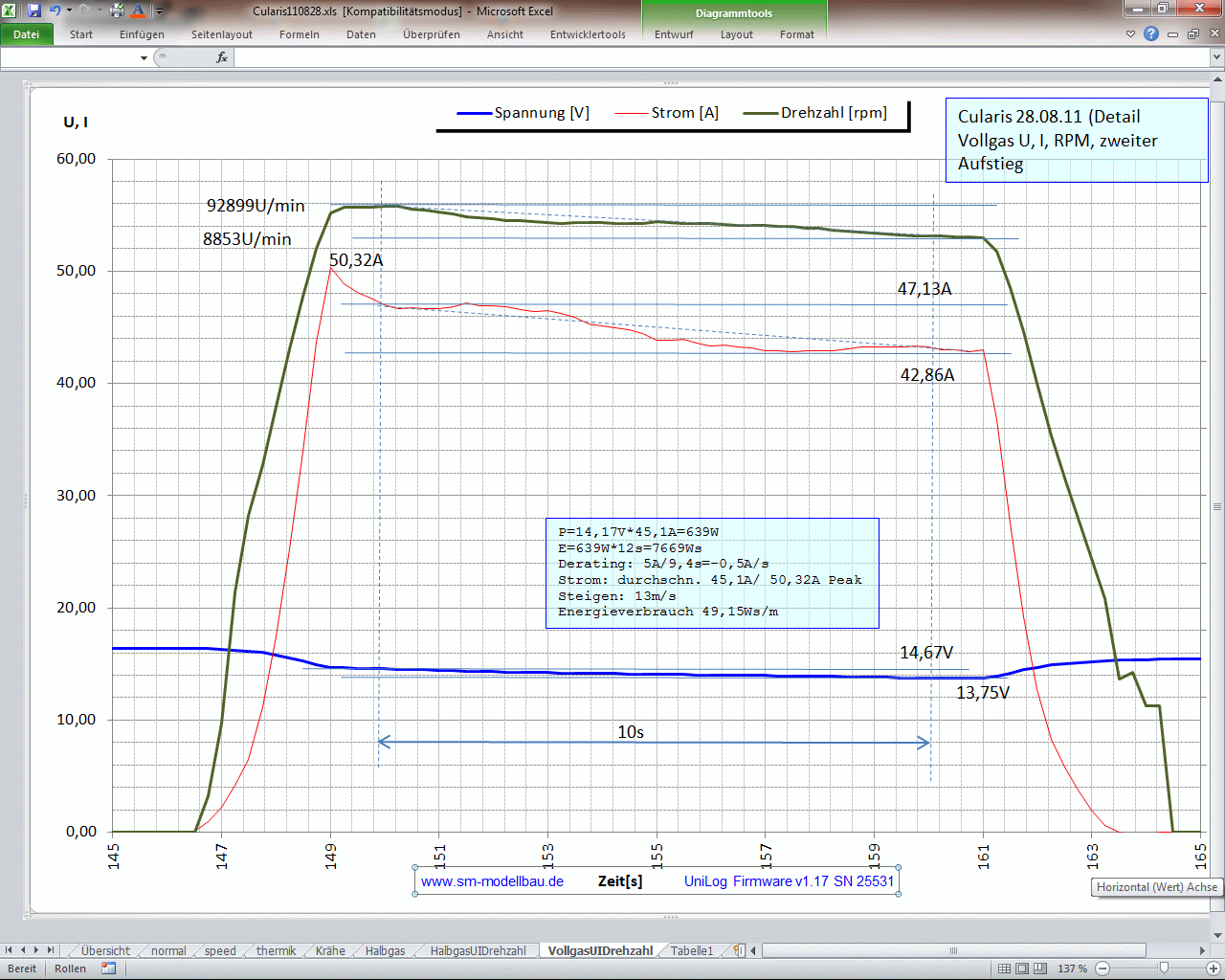1225x980 pixels.
Task: Switch to Page Layout view button
Action: [1022, 969]
